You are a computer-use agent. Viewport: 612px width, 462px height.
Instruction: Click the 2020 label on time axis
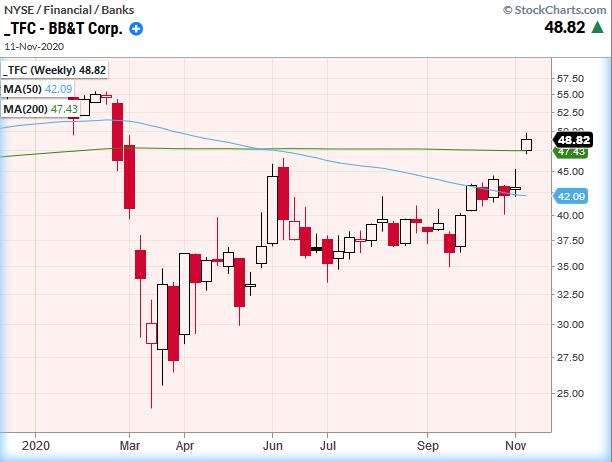[35, 441]
